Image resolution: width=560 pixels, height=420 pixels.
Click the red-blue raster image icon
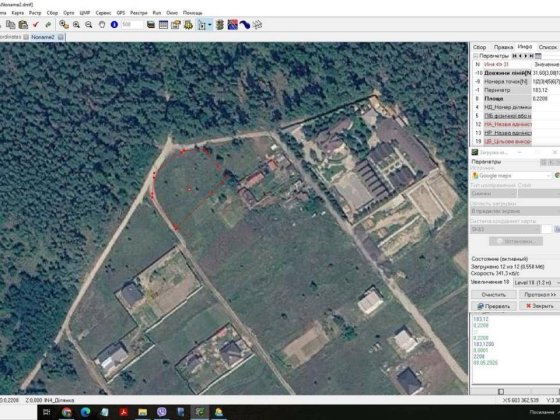point(232,25)
